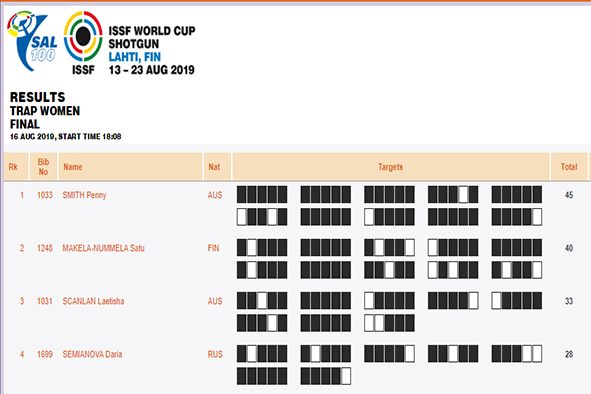The width and height of the screenshot is (591, 394).
Task: Click SMITH Penny's total score 45
Action: [569, 195]
